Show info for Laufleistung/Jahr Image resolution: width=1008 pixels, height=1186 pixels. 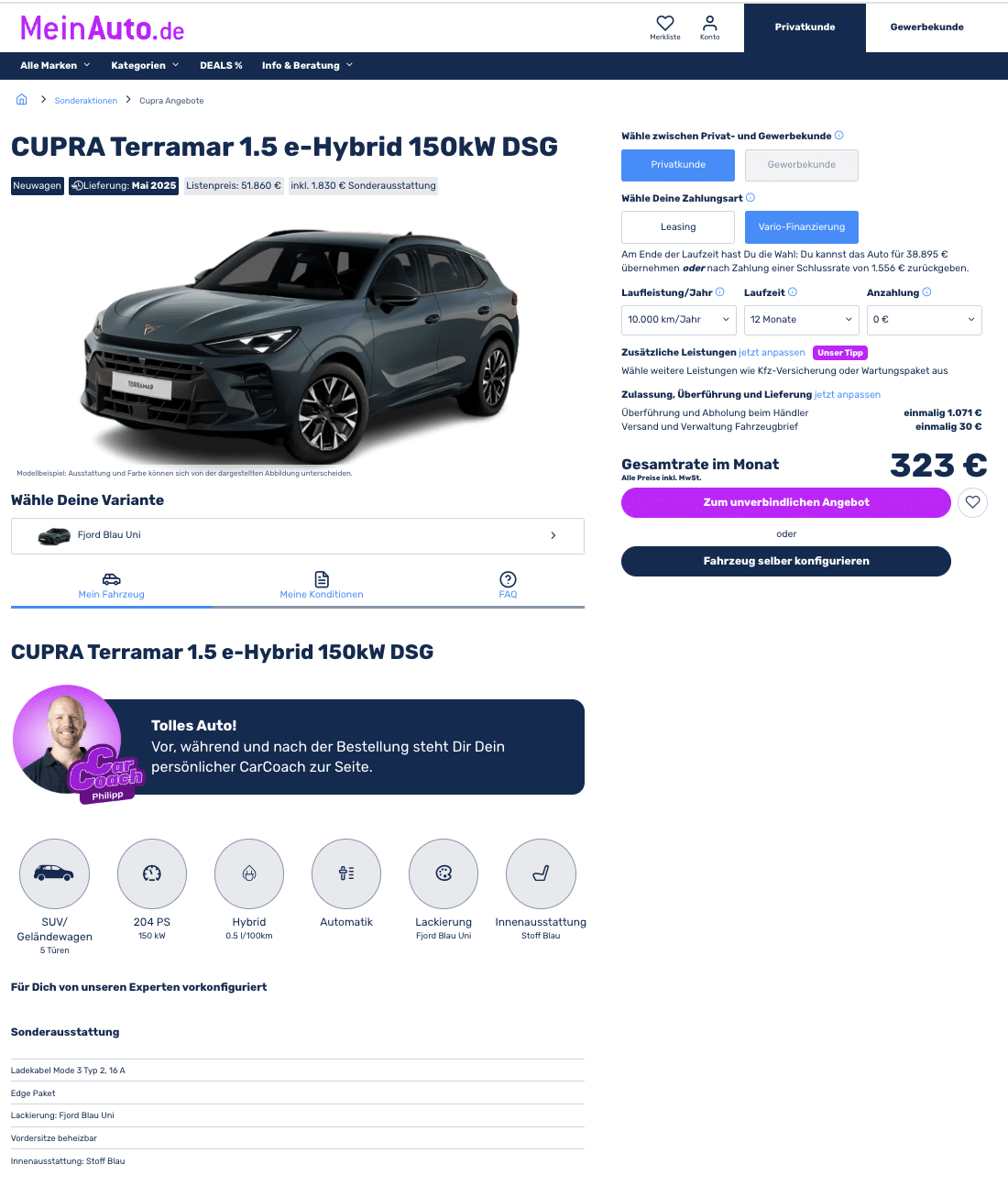pos(720,292)
